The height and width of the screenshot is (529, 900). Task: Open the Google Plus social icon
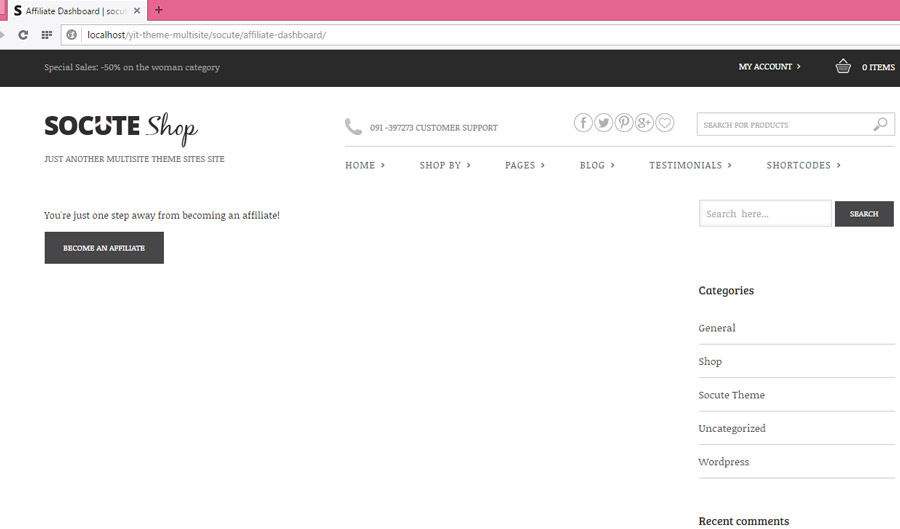644,123
